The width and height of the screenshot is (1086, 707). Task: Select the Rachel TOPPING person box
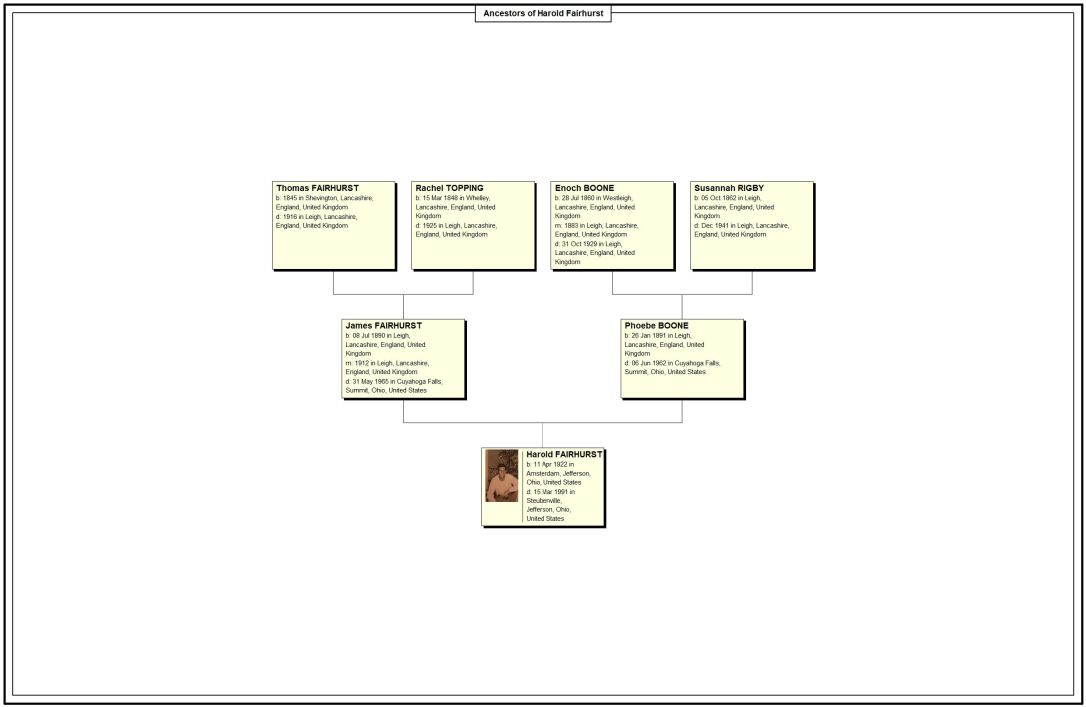tap(472, 223)
